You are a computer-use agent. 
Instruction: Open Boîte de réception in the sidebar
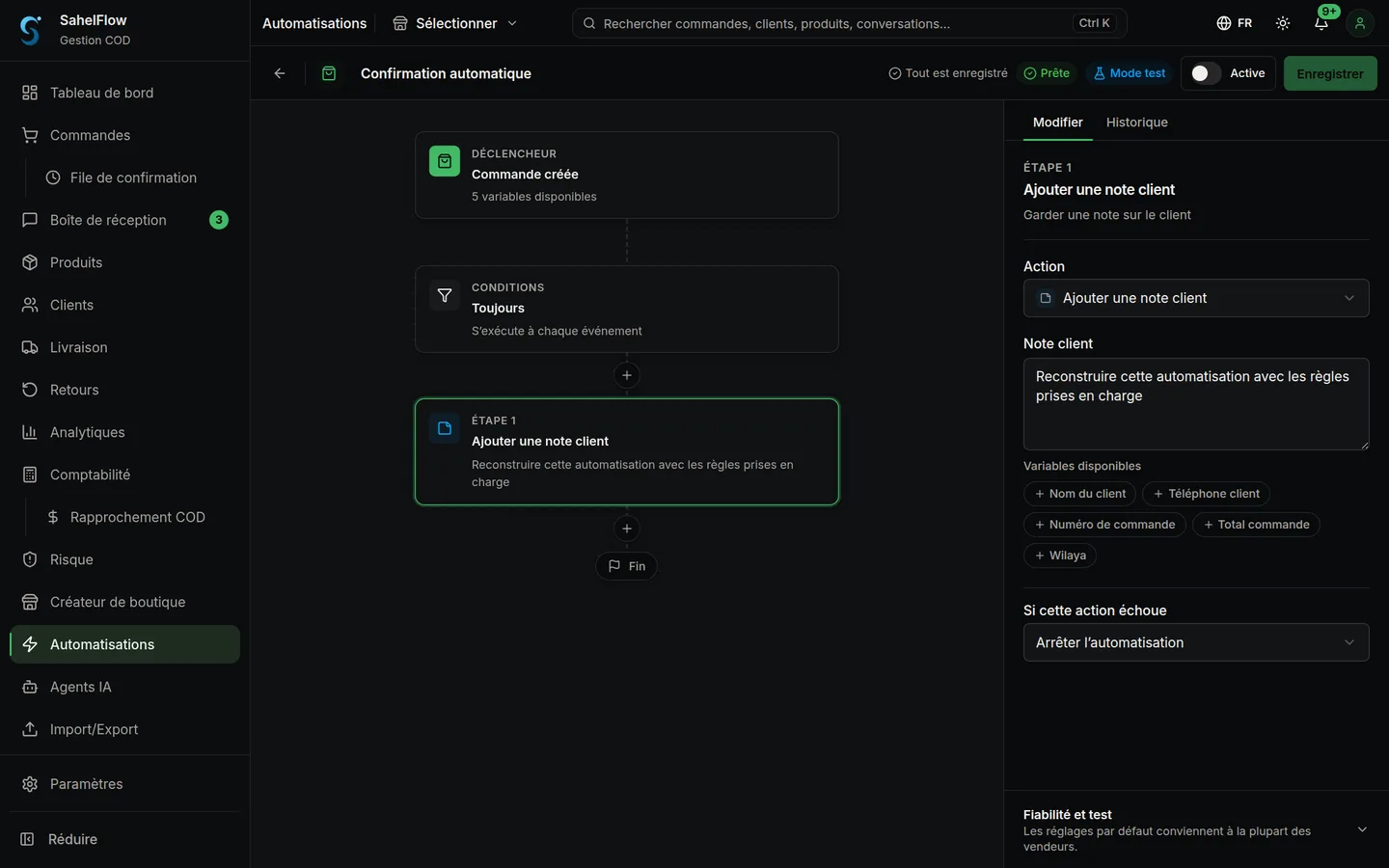(x=125, y=220)
